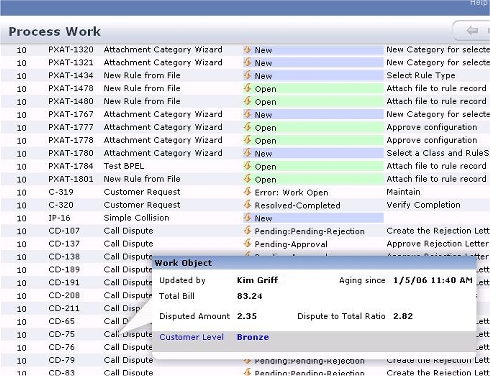Click the back arrow in Process Work header
490x376 pixels.
[x=472, y=31]
